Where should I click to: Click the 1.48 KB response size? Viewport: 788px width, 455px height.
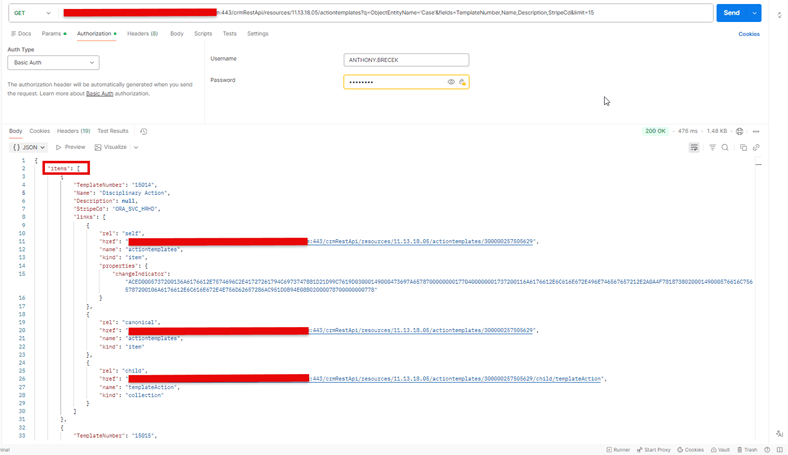click(717, 131)
